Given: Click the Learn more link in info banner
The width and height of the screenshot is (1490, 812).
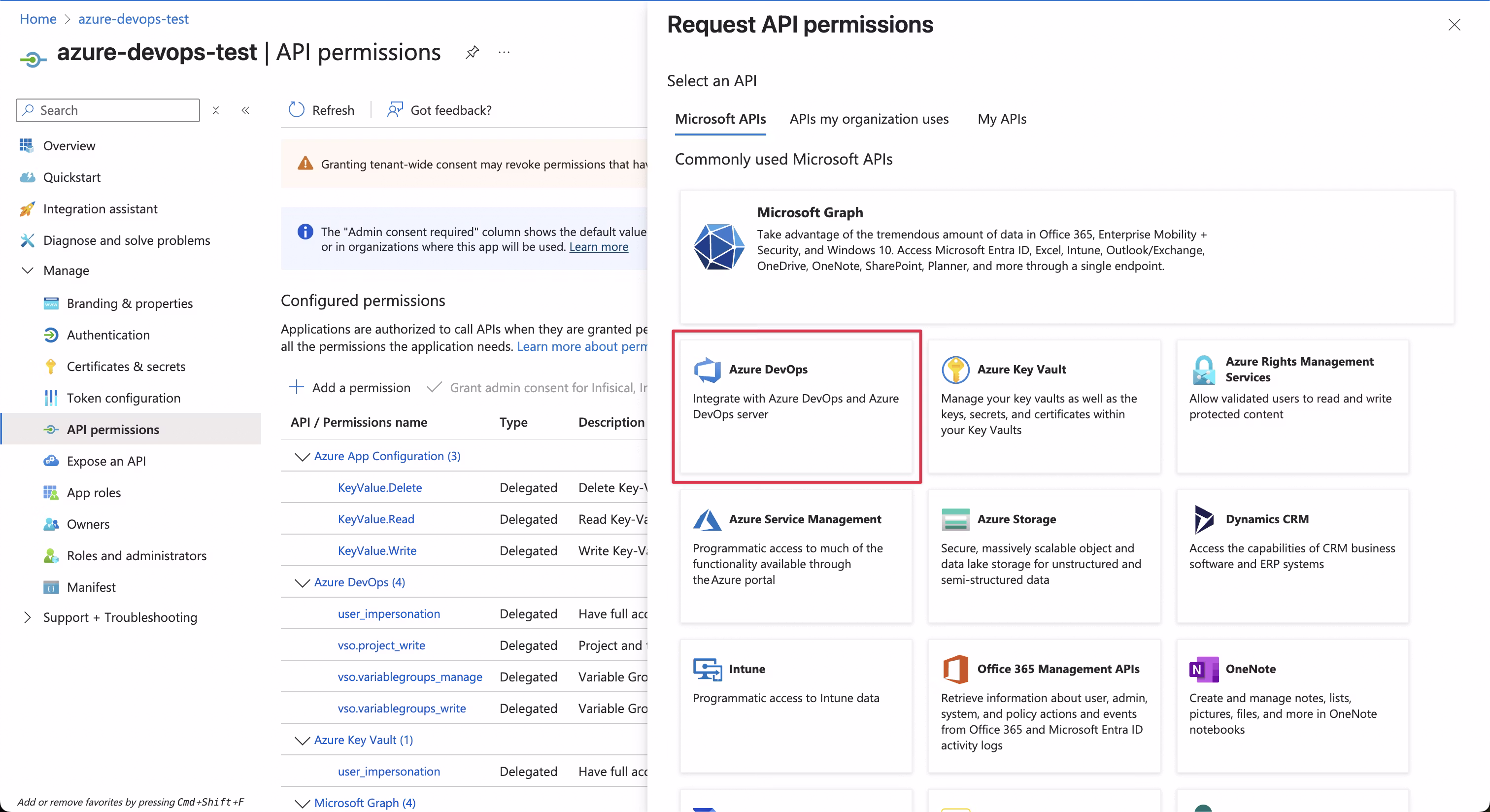Looking at the screenshot, I should tap(599, 247).
